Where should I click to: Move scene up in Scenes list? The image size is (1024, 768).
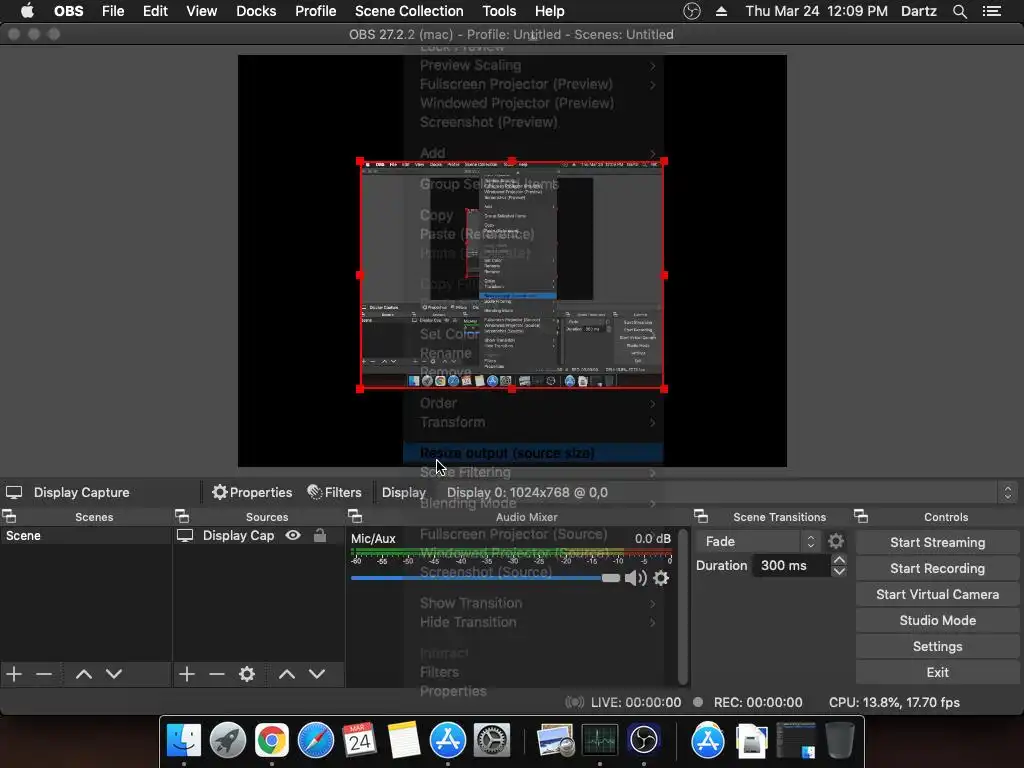point(84,674)
